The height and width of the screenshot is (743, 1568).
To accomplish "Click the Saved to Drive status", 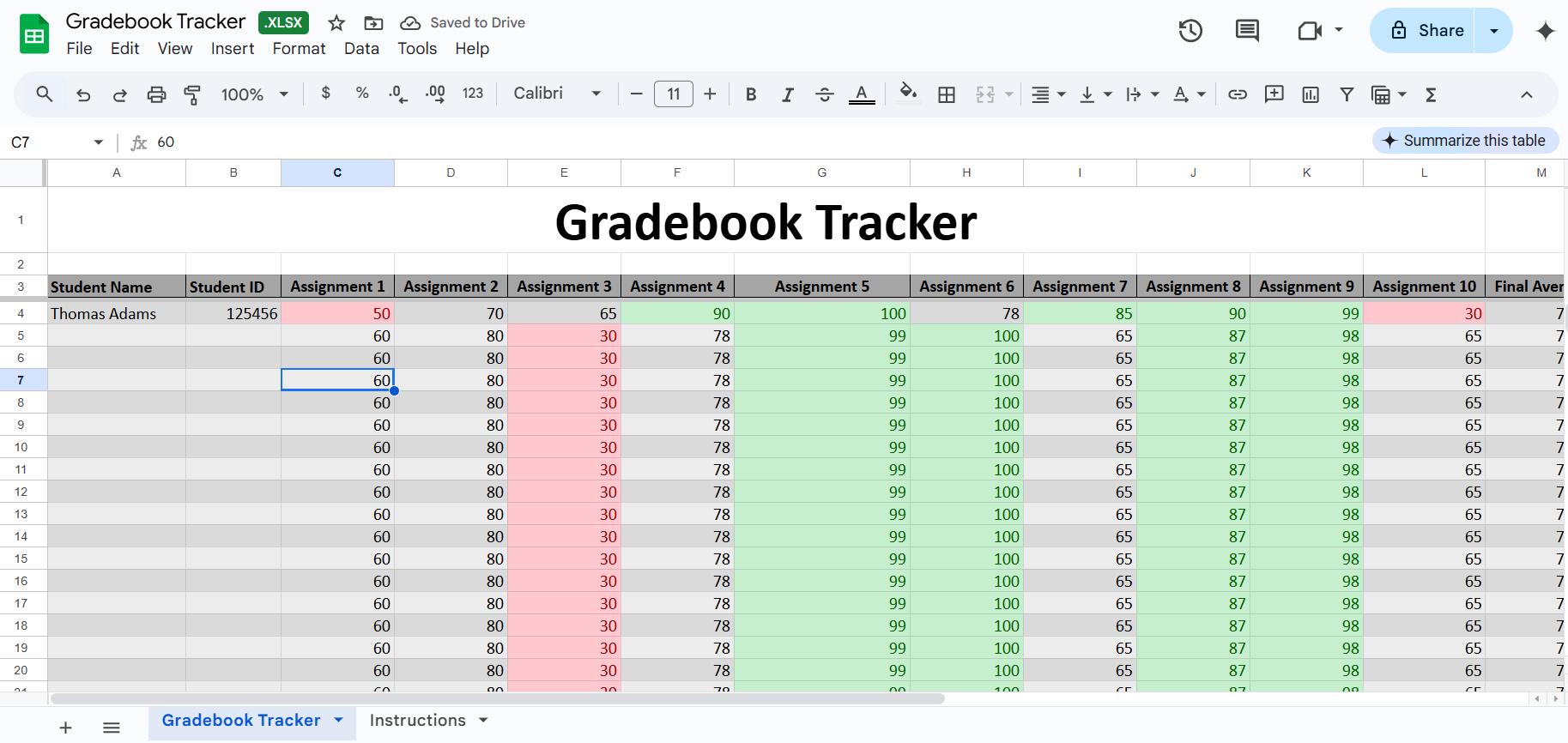I will [463, 23].
